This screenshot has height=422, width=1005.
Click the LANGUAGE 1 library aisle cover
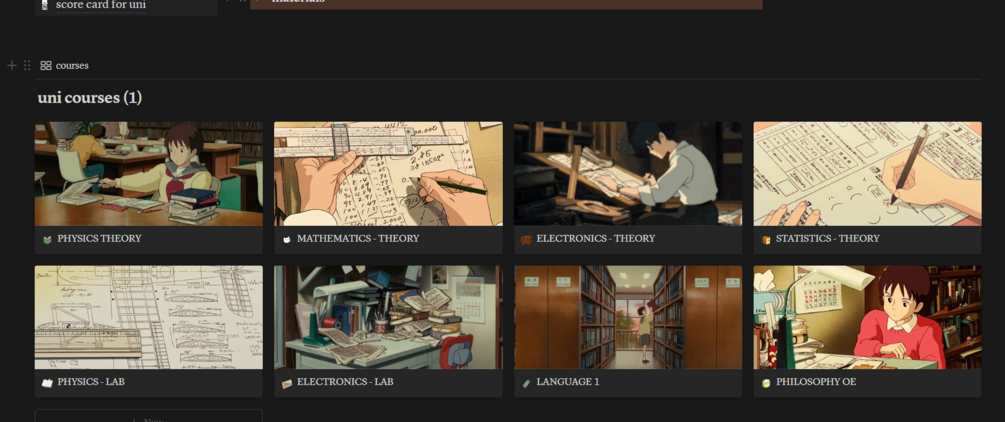point(628,317)
